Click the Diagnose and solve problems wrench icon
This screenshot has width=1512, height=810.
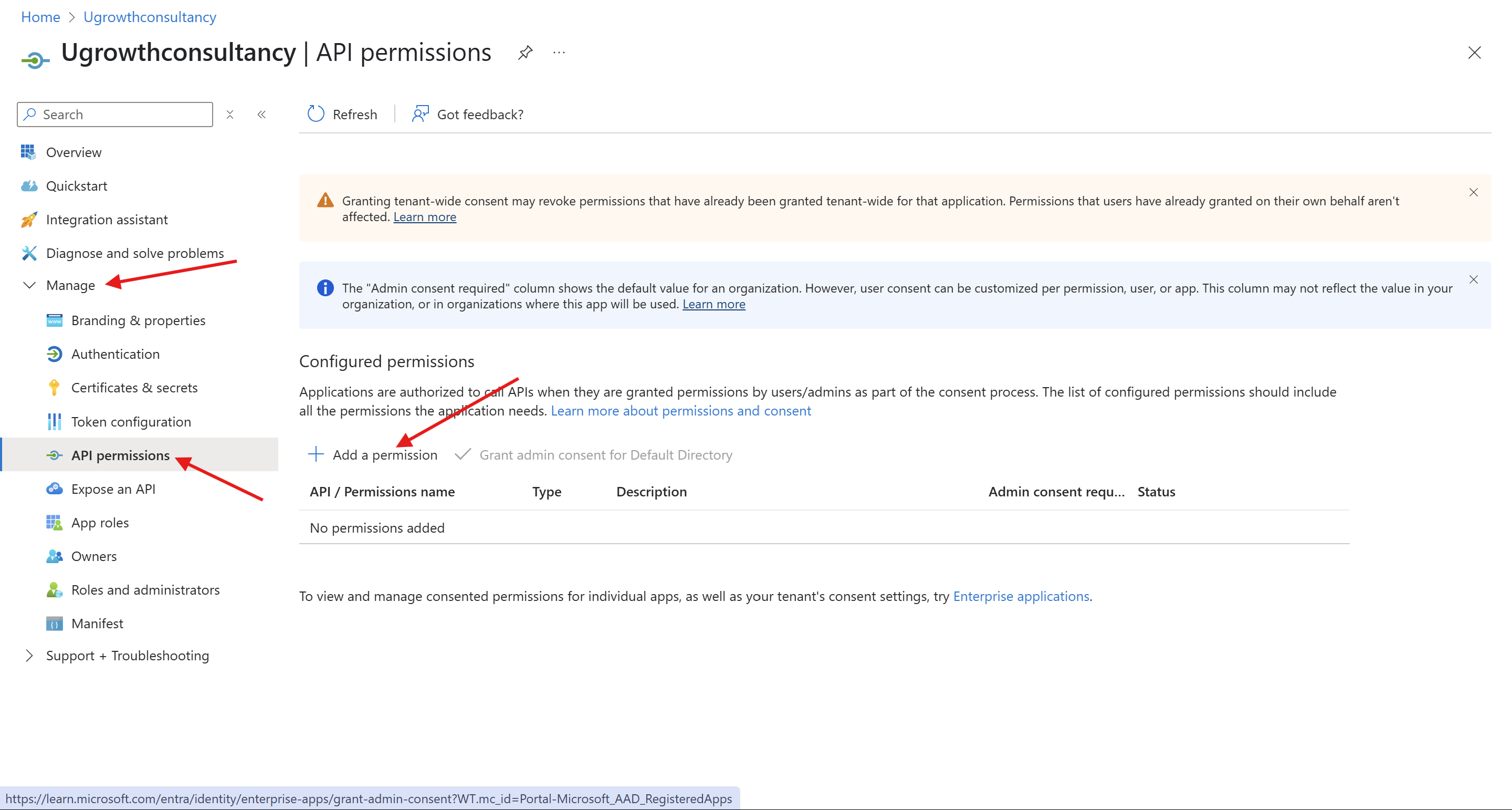[x=28, y=253]
